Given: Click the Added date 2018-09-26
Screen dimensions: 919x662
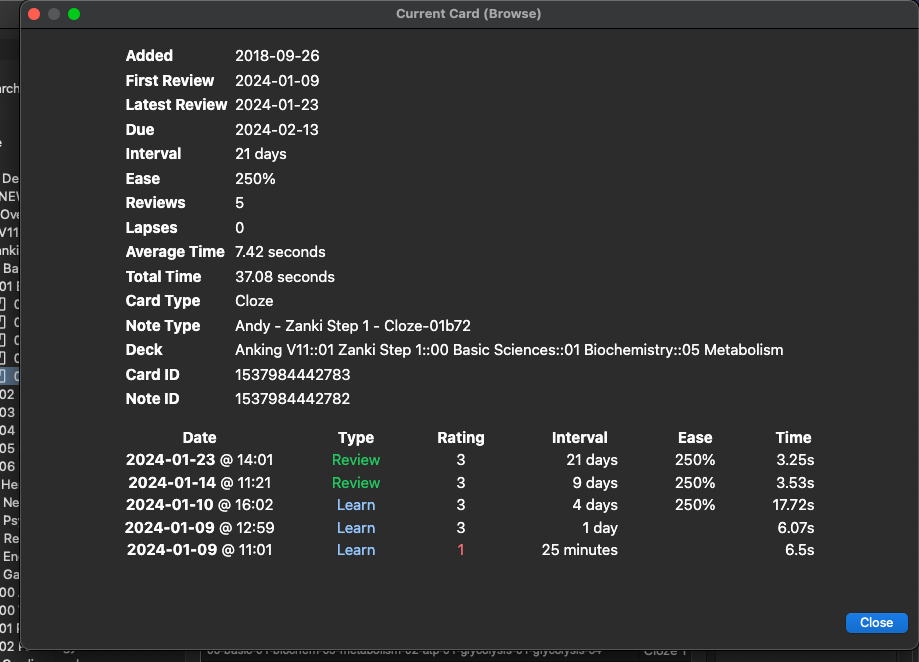Looking at the screenshot, I should 277,56.
